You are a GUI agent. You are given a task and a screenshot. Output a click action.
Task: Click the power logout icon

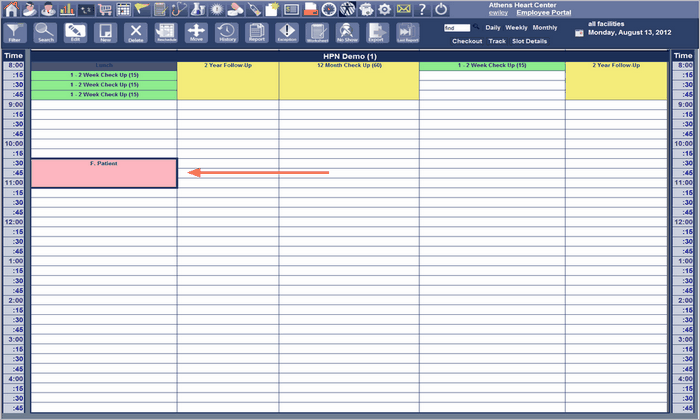pyautogui.click(x=442, y=8)
